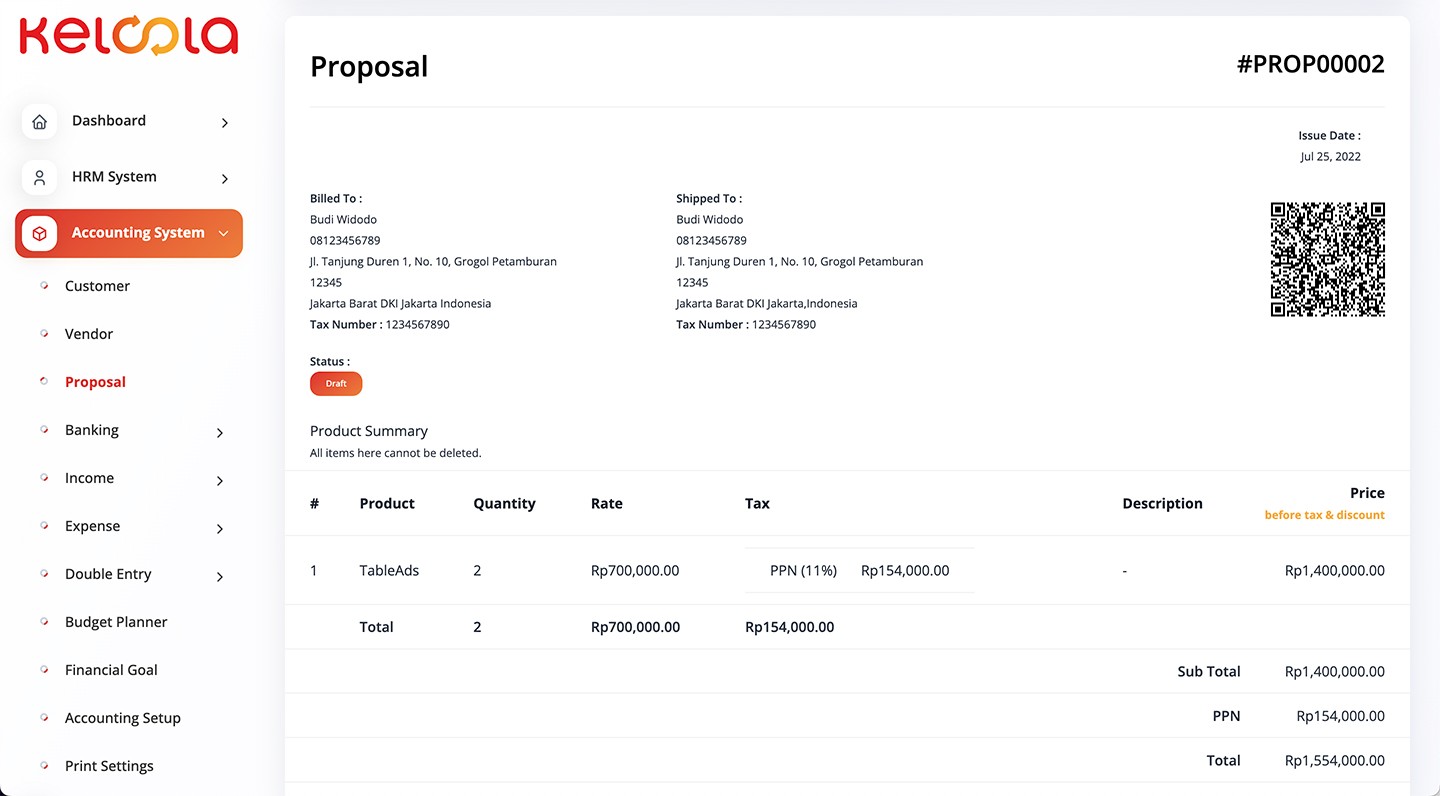
Task: Click the Draft status badge
Action: (x=336, y=384)
